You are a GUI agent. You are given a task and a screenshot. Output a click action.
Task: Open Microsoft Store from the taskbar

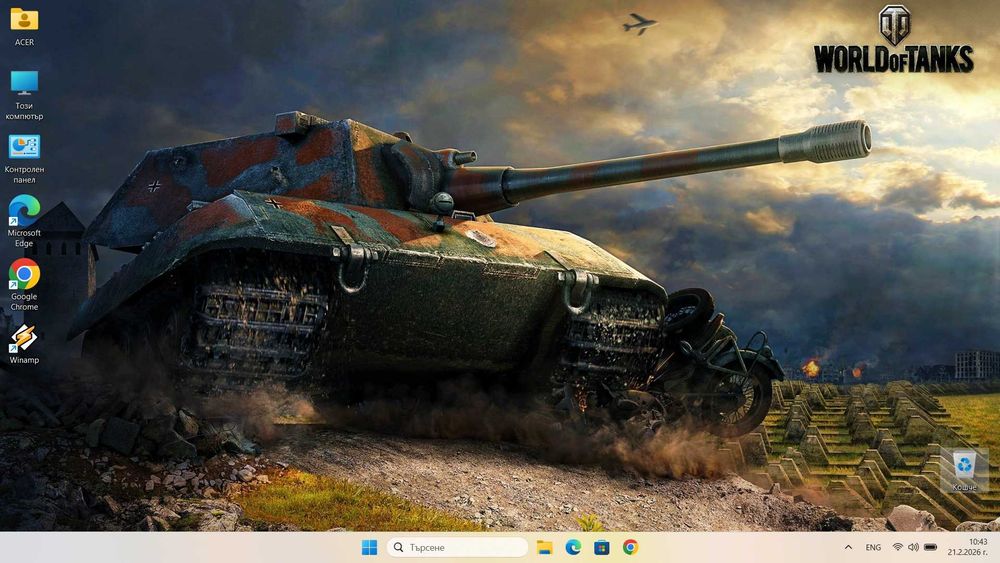[601, 547]
